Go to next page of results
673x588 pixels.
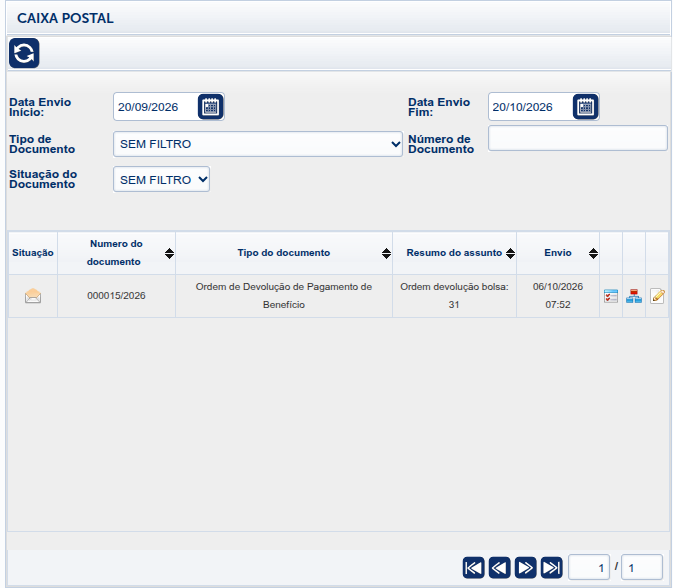[x=525, y=568]
